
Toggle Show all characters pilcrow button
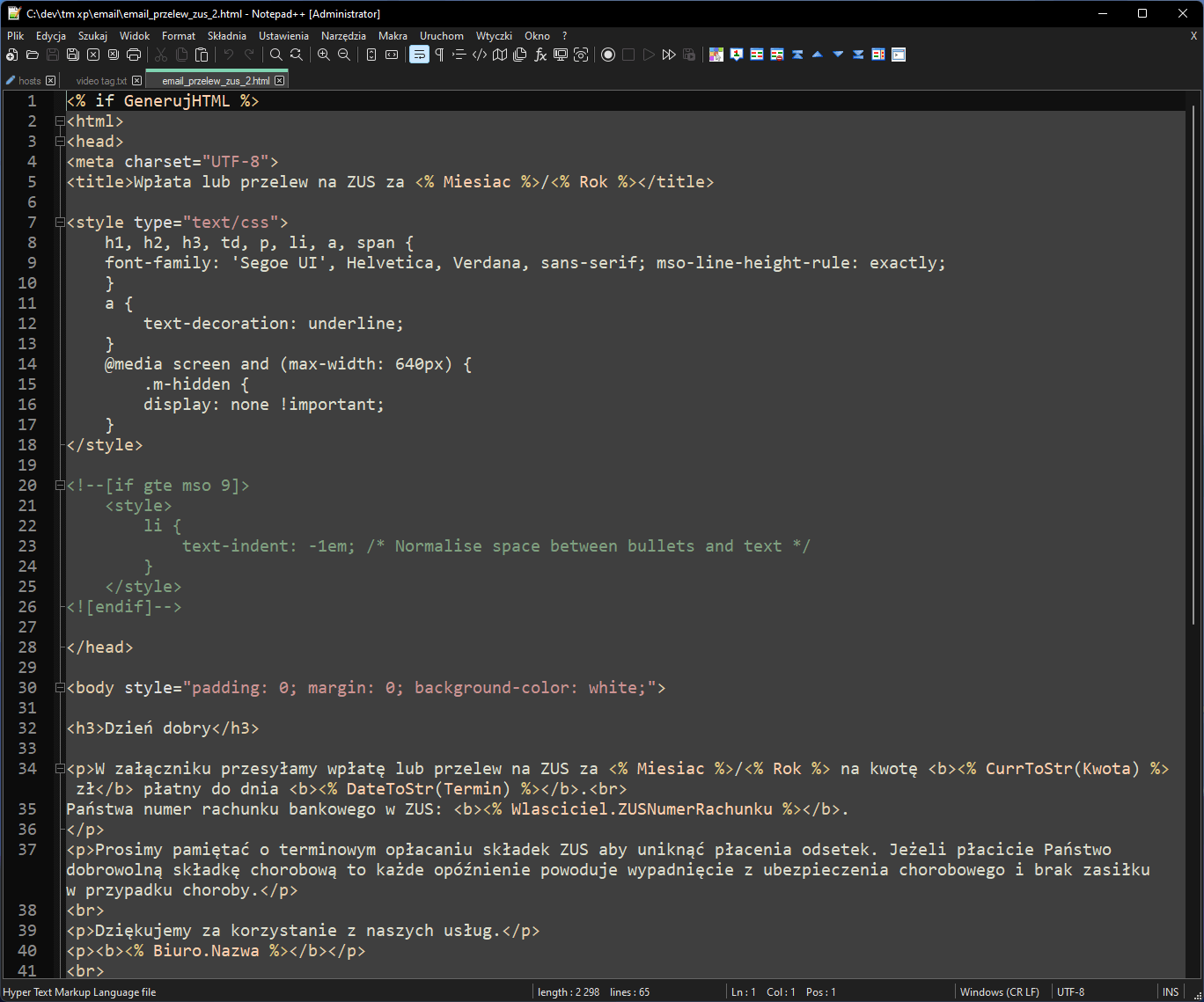[439, 55]
